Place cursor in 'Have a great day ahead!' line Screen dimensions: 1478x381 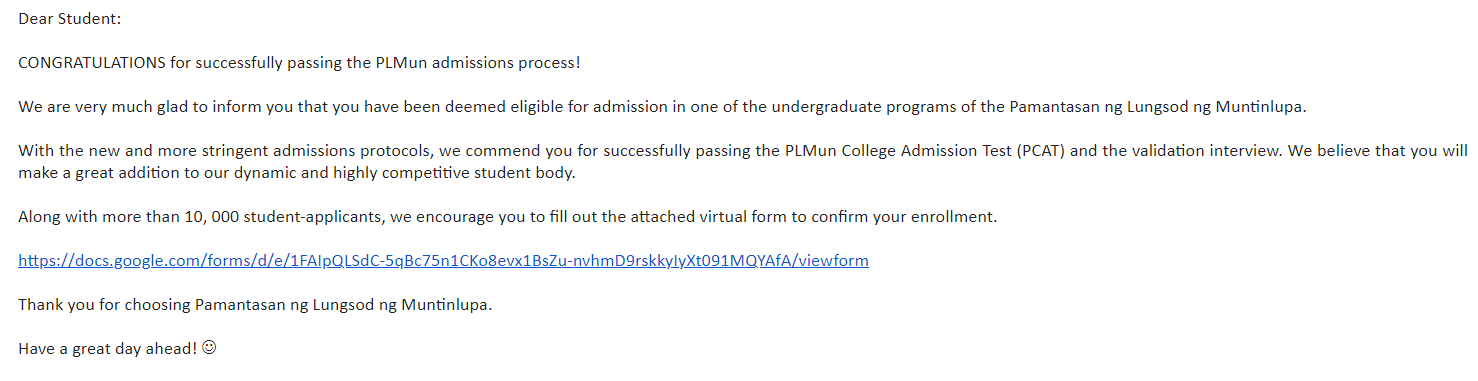click(x=108, y=349)
